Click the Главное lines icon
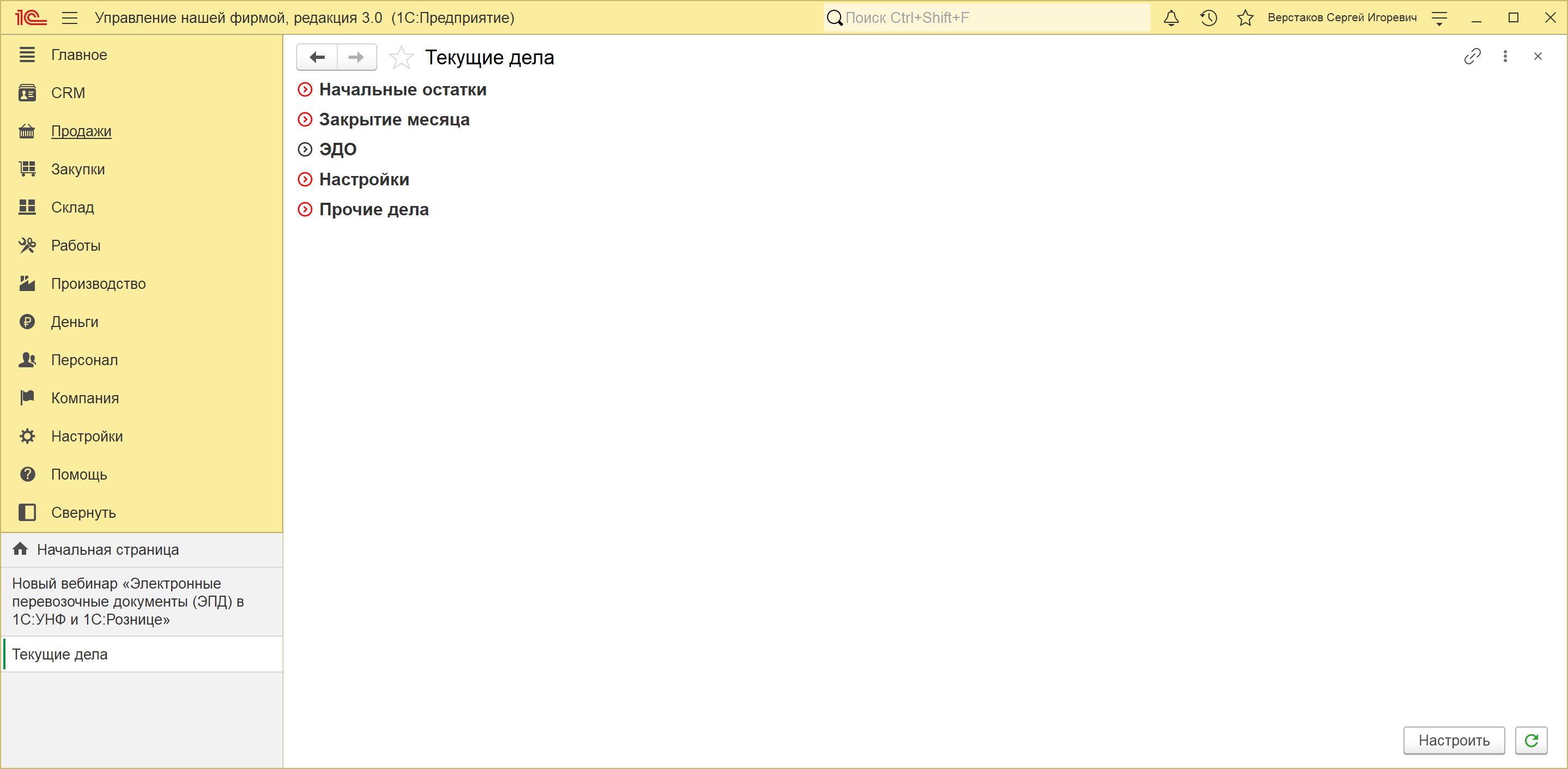The width and height of the screenshot is (1568, 769). [27, 55]
